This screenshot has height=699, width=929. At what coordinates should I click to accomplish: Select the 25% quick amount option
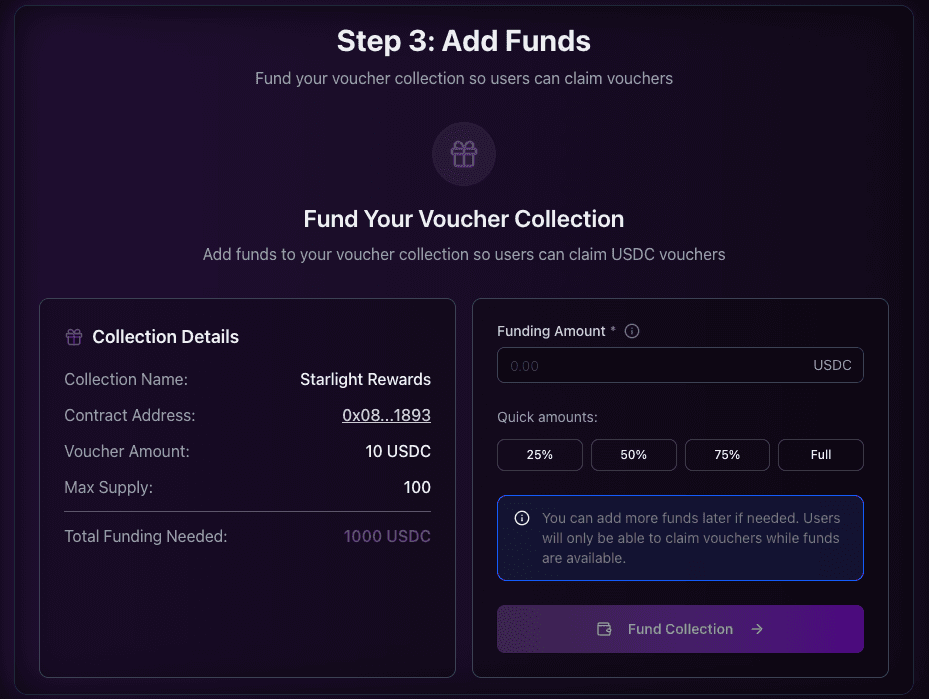pyautogui.click(x=539, y=454)
